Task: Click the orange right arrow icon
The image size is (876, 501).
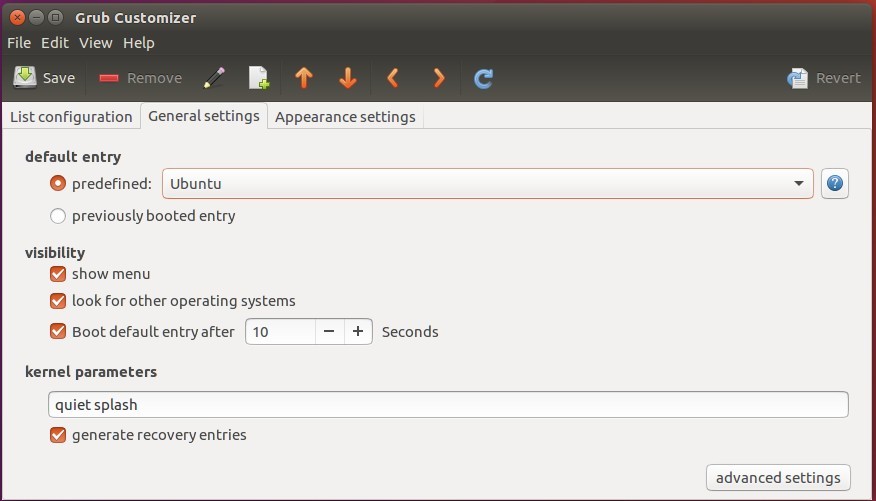Action: (x=439, y=78)
